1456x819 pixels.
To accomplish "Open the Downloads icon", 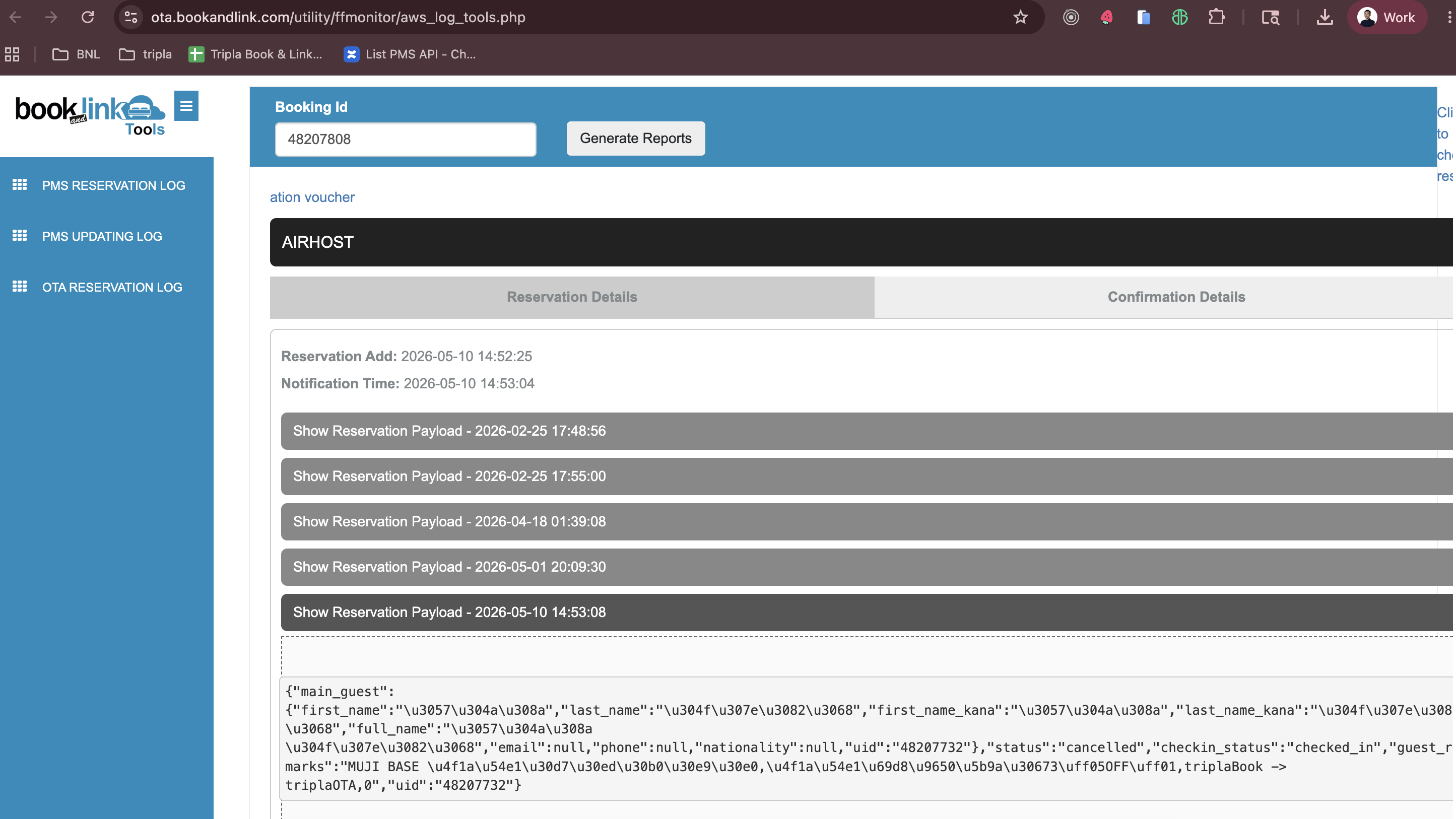I will click(x=1325, y=18).
